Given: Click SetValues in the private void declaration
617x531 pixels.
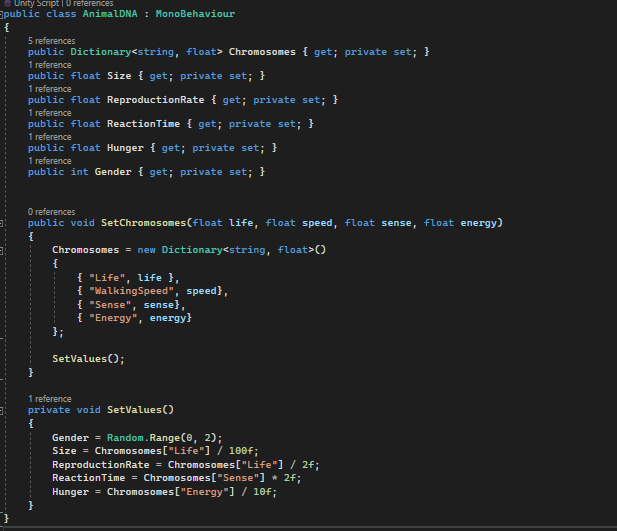Looking at the screenshot, I should click(x=135, y=410).
